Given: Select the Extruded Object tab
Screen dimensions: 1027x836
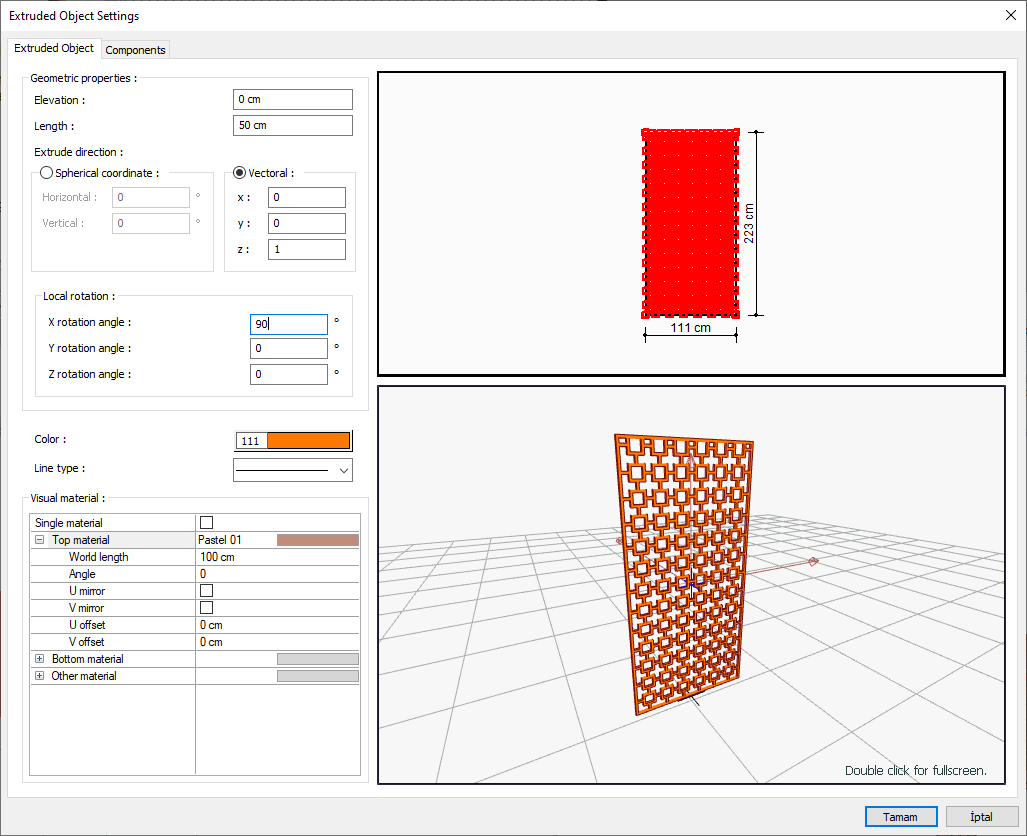Looking at the screenshot, I should click(54, 48).
